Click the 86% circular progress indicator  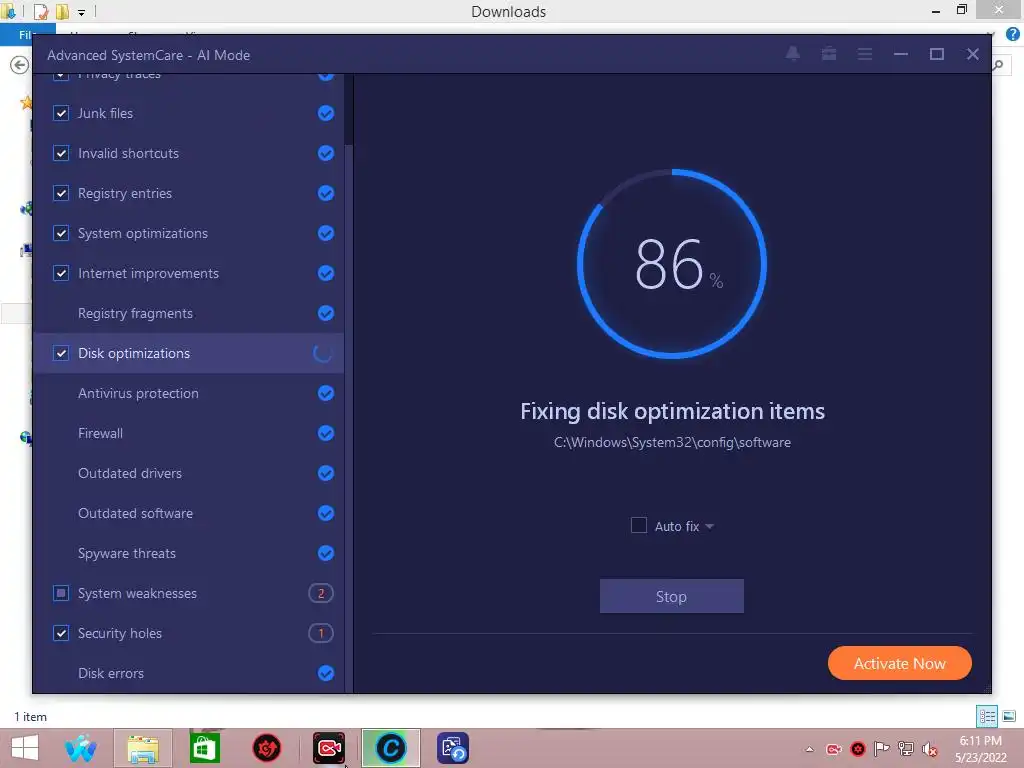click(672, 264)
